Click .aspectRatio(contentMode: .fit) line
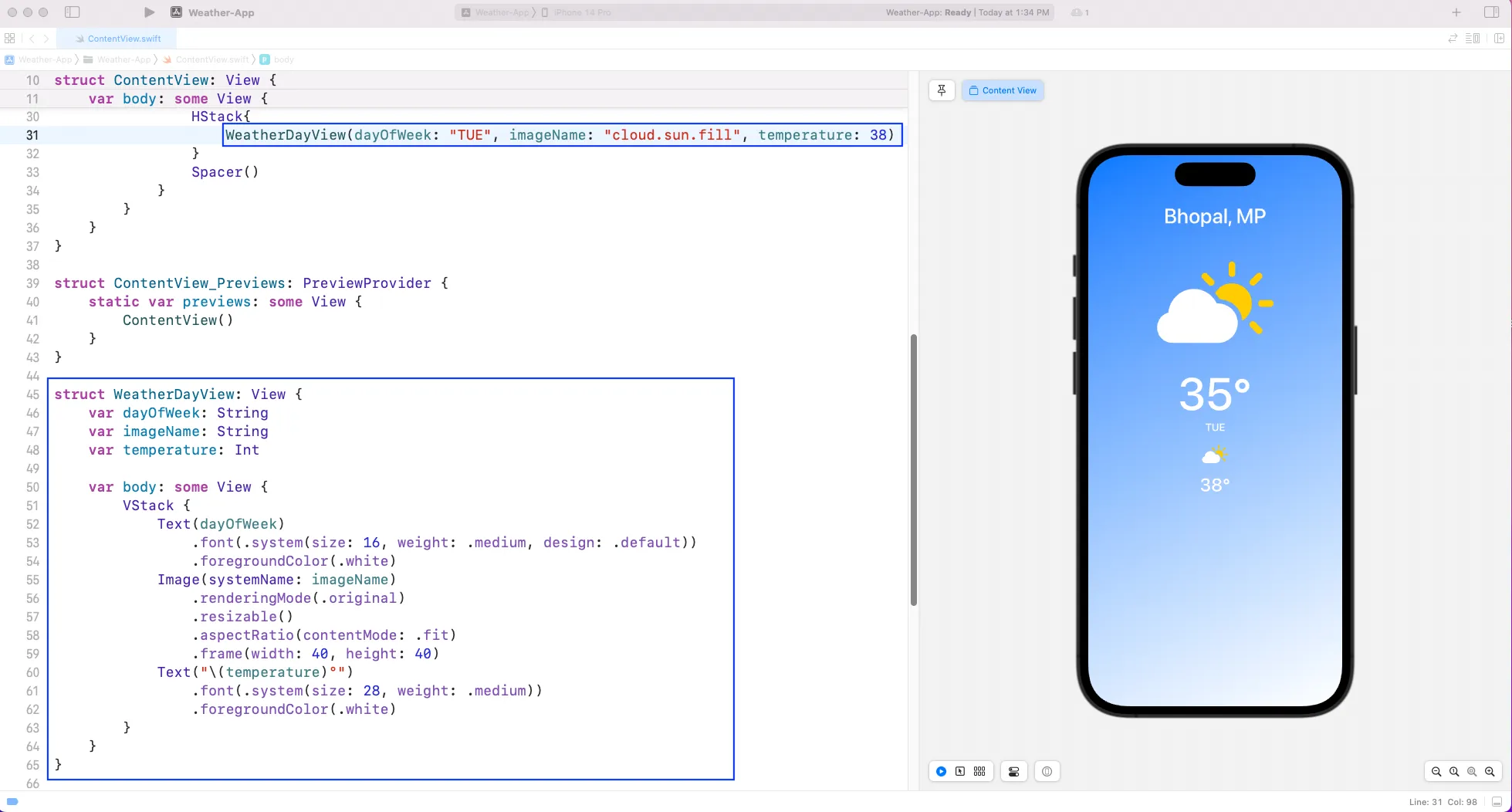This screenshot has width=1512, height=812. coord(324,635)
